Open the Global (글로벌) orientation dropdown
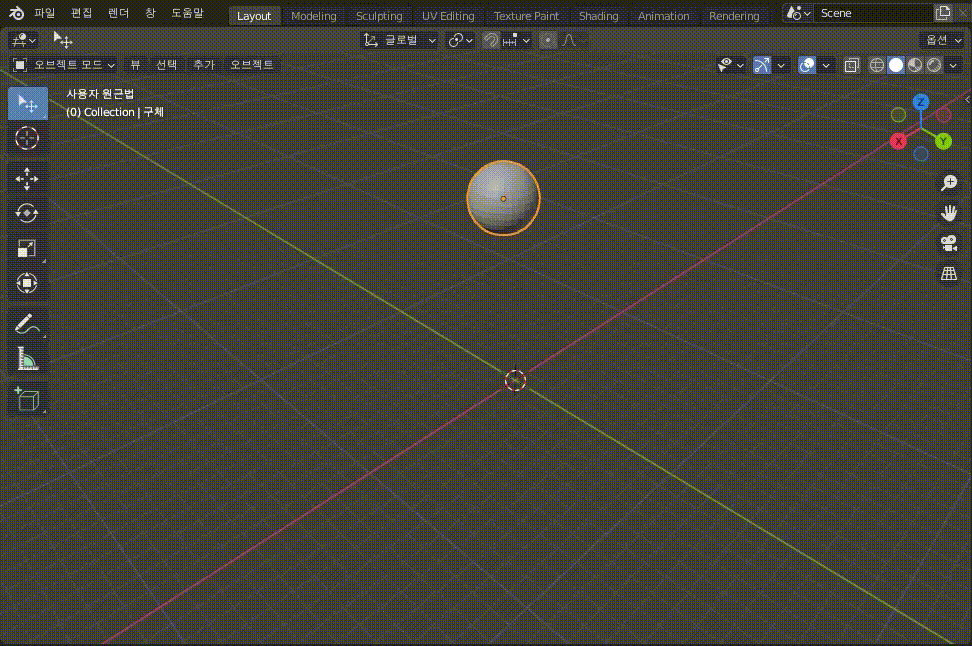This screenshot has height=646, width=972. tap(400, 40)
